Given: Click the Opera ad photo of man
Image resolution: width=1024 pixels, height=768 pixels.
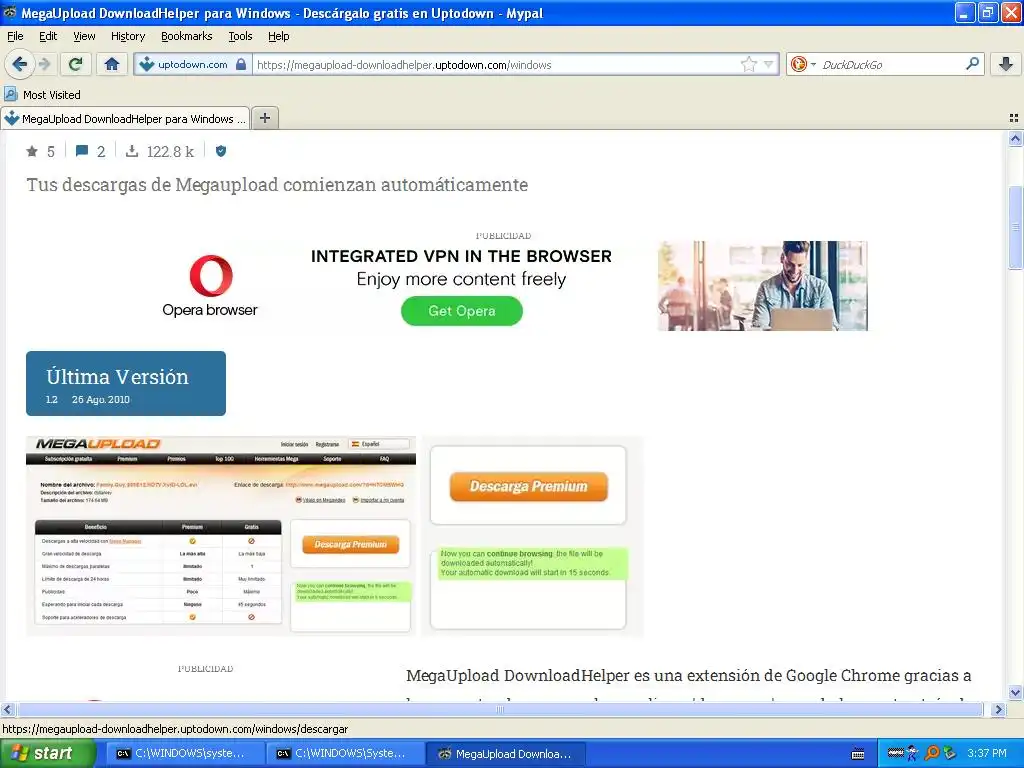Looking at the screenshot, I should [x=763, y=285].
